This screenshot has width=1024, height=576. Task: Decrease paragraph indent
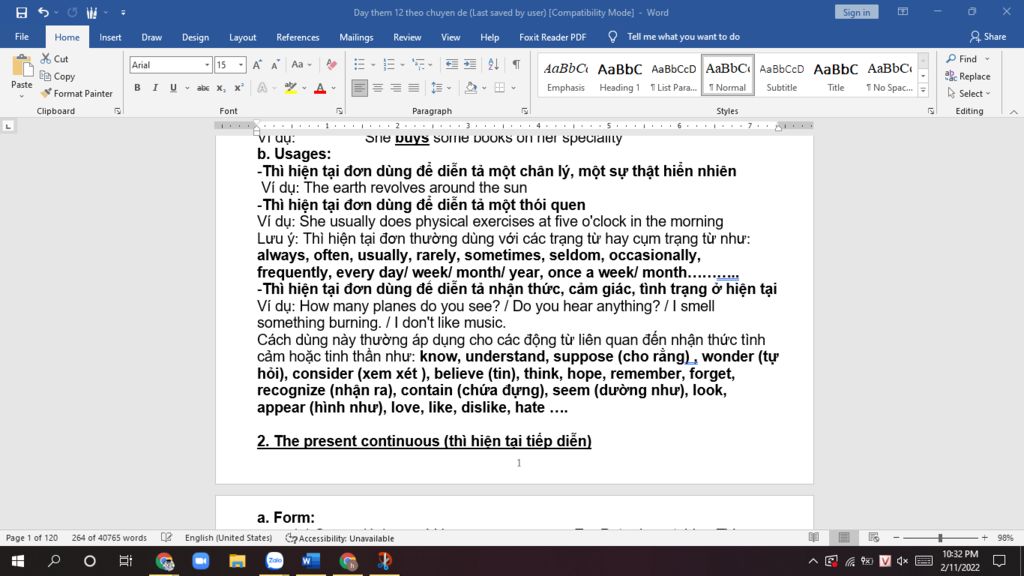(451, 65)
